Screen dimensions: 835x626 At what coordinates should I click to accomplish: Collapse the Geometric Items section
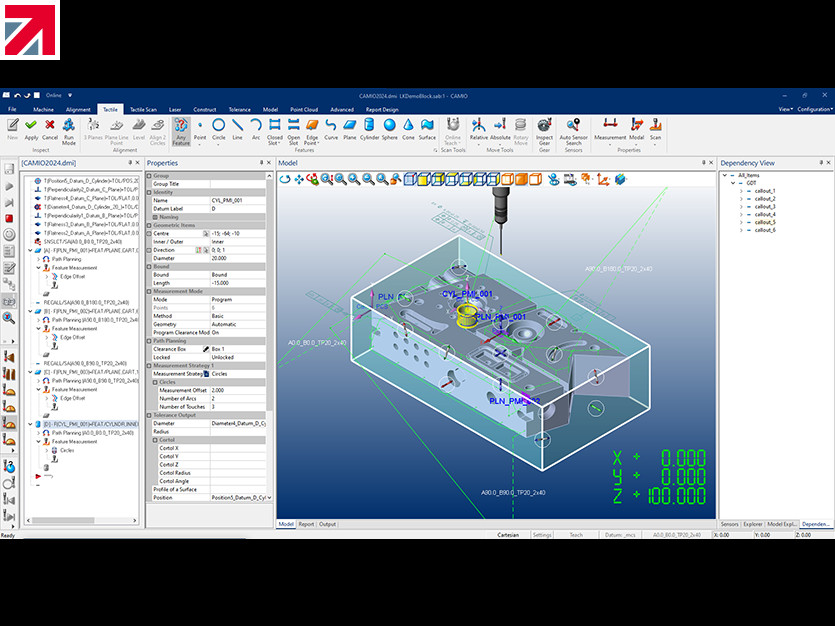(x=150, y=225)
